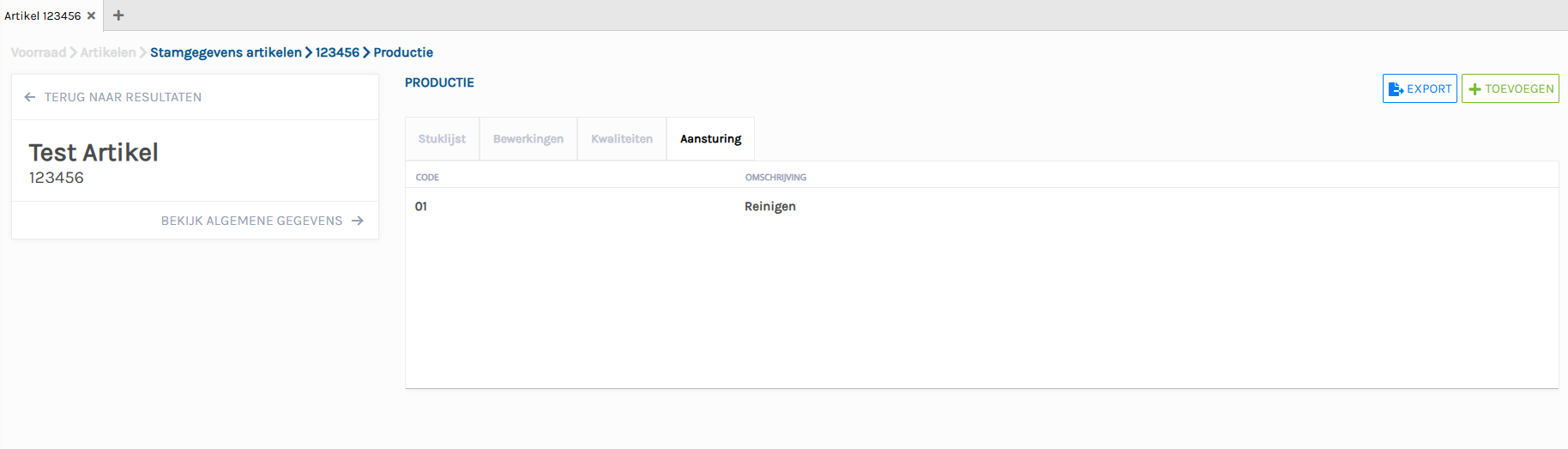Click the green plus icon on Toevoegen

(x=1475, y=88)
